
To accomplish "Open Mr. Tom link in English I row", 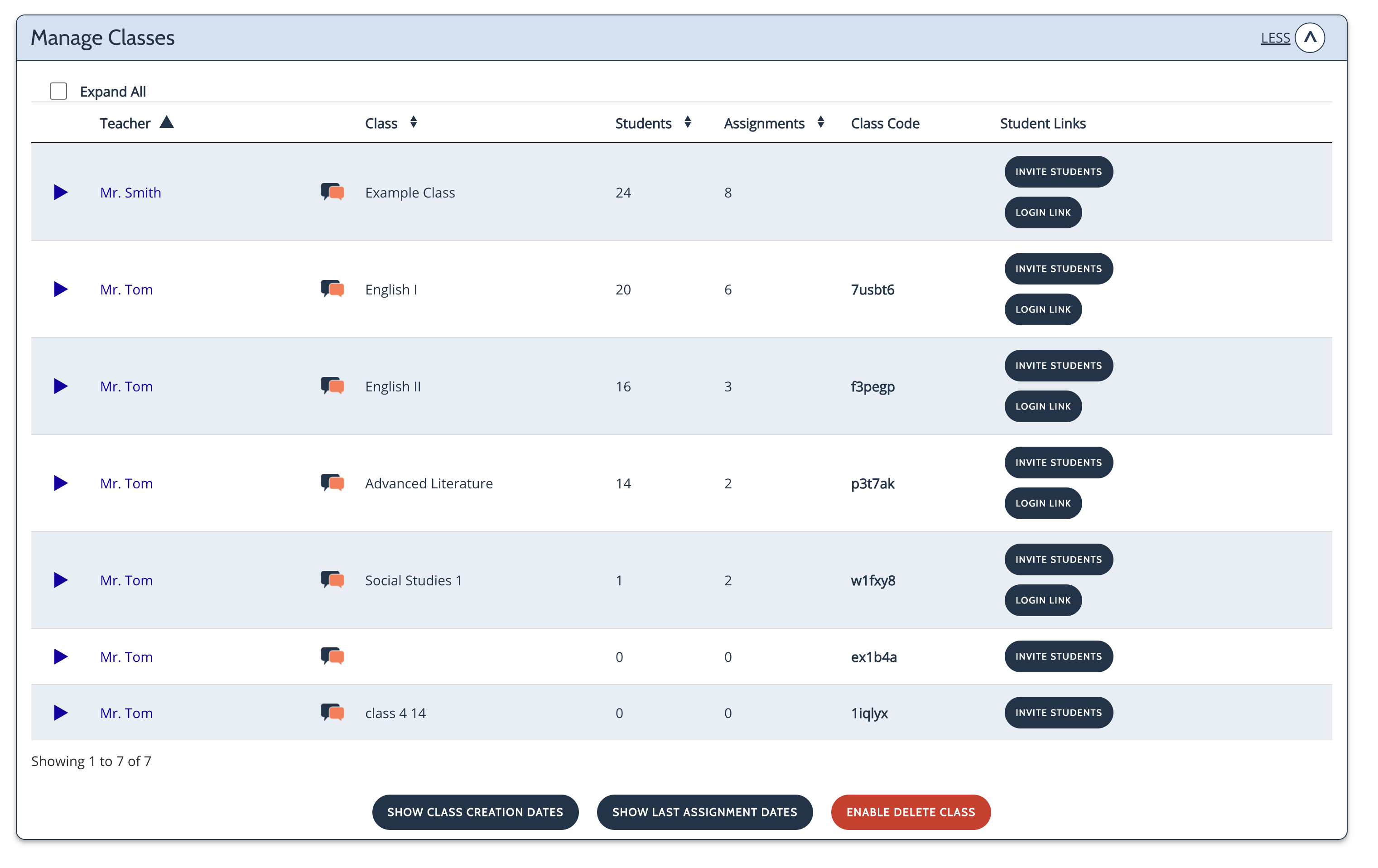I will [x=126, y=289].
